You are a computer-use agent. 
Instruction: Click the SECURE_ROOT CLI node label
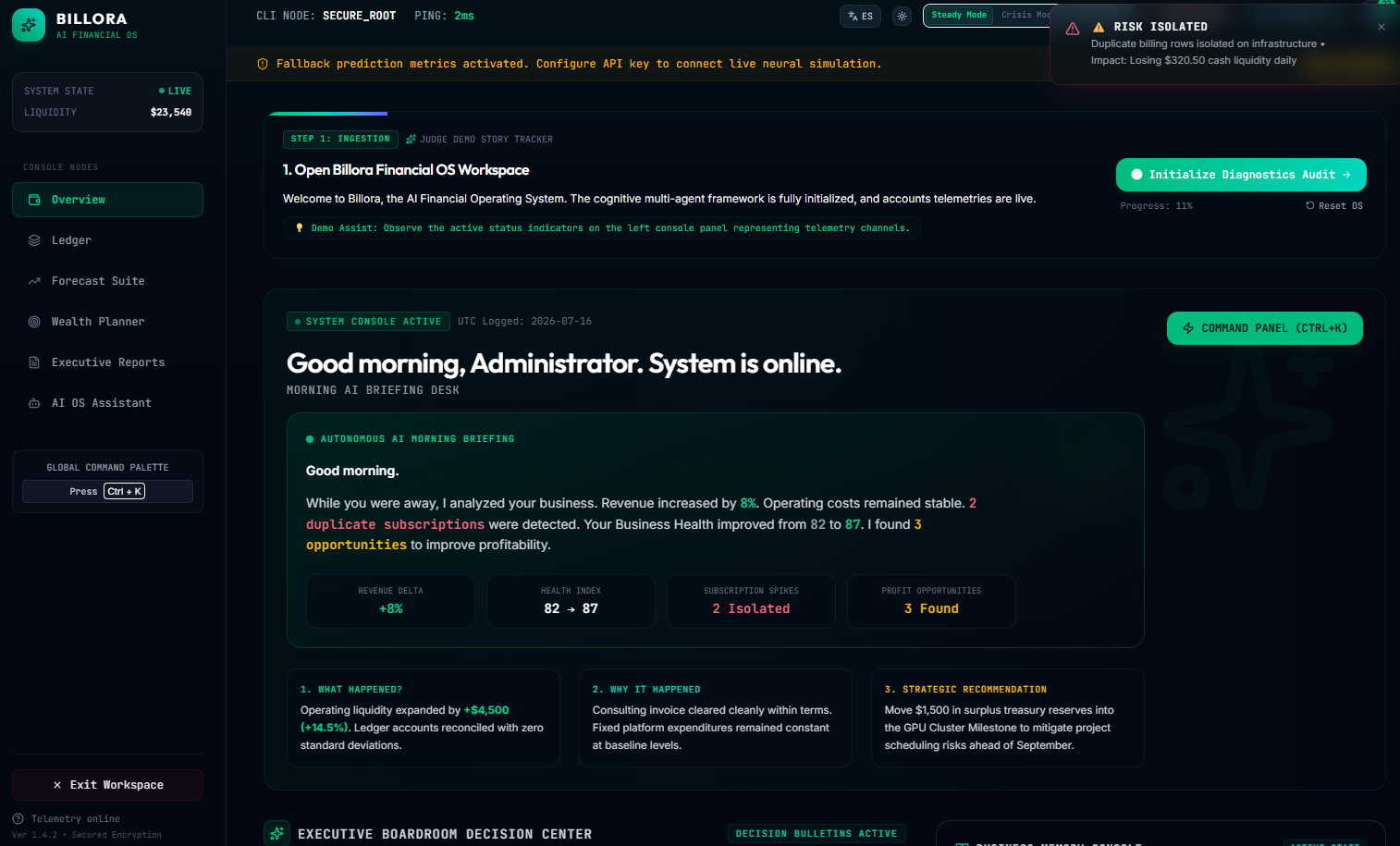359,16
